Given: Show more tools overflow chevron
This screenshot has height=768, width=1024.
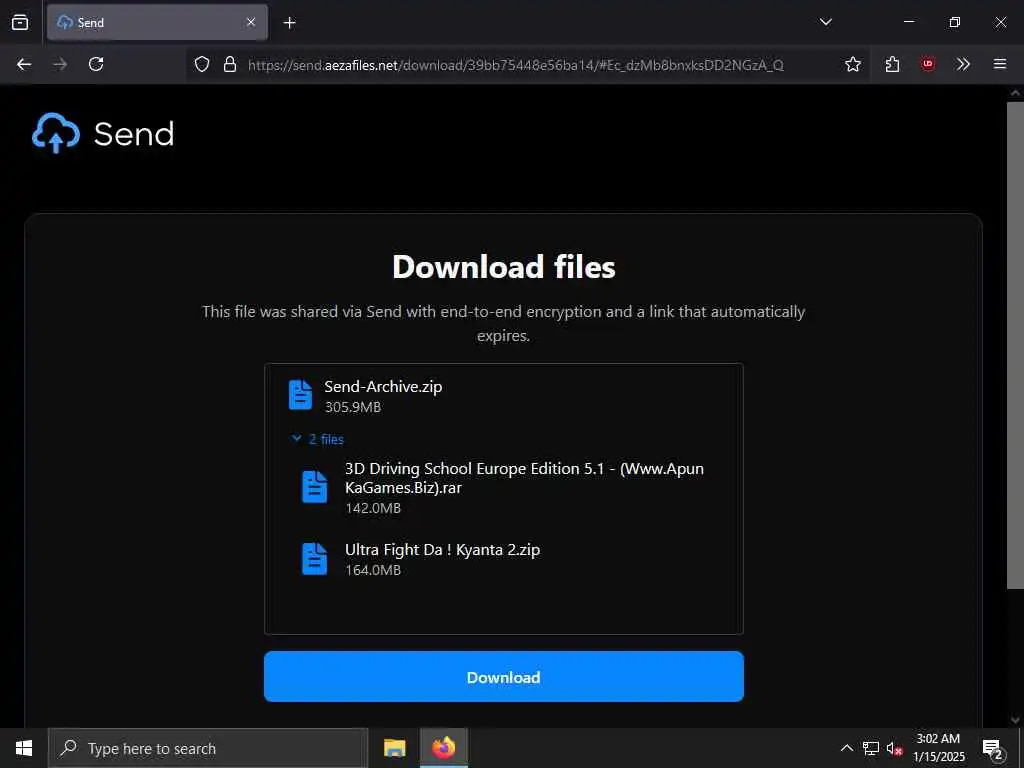Looking at the screenshot, I should (x=963, y=64).
